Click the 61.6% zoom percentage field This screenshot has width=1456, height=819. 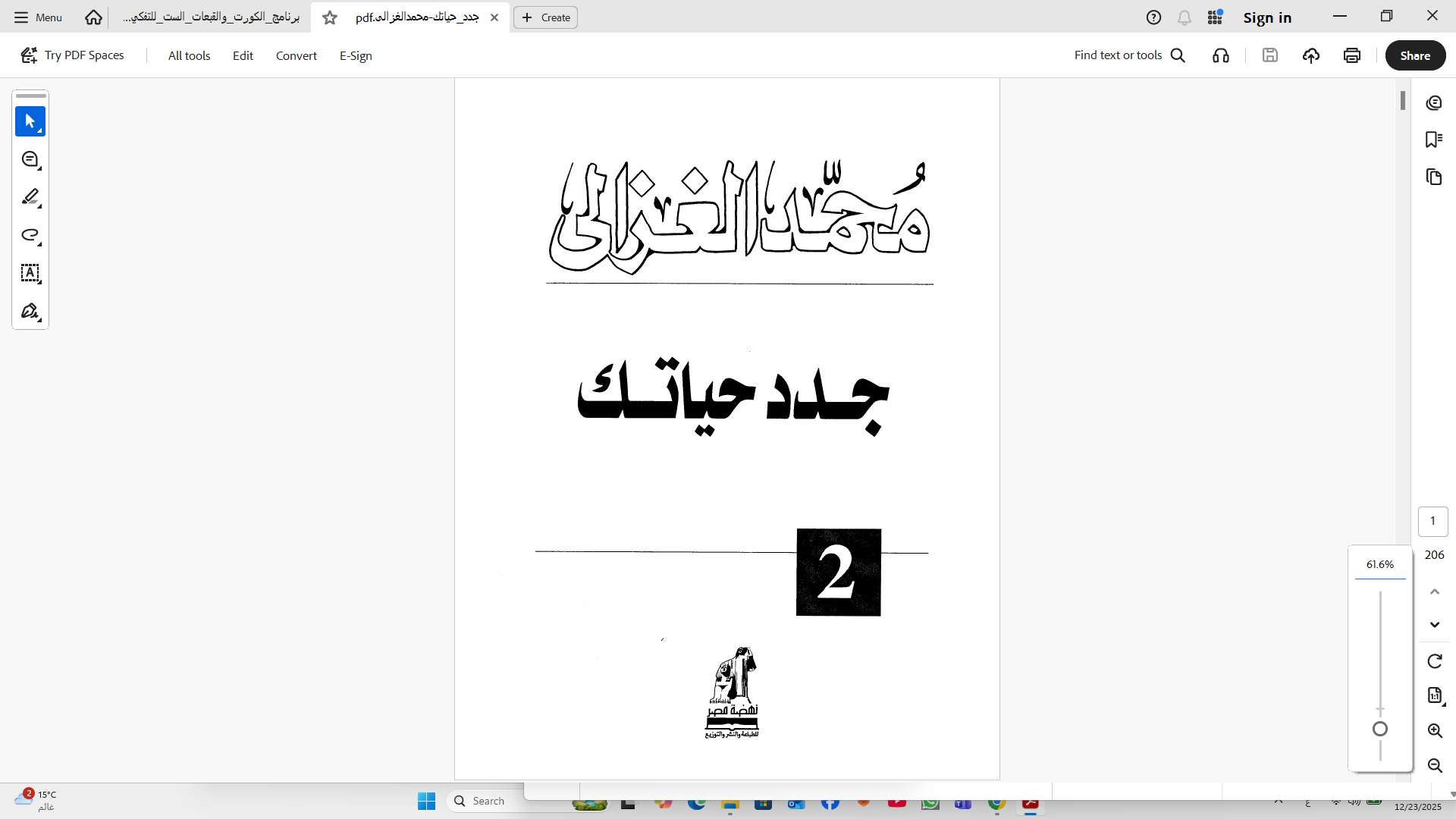pyautogui.click(x=1380, y=564)
